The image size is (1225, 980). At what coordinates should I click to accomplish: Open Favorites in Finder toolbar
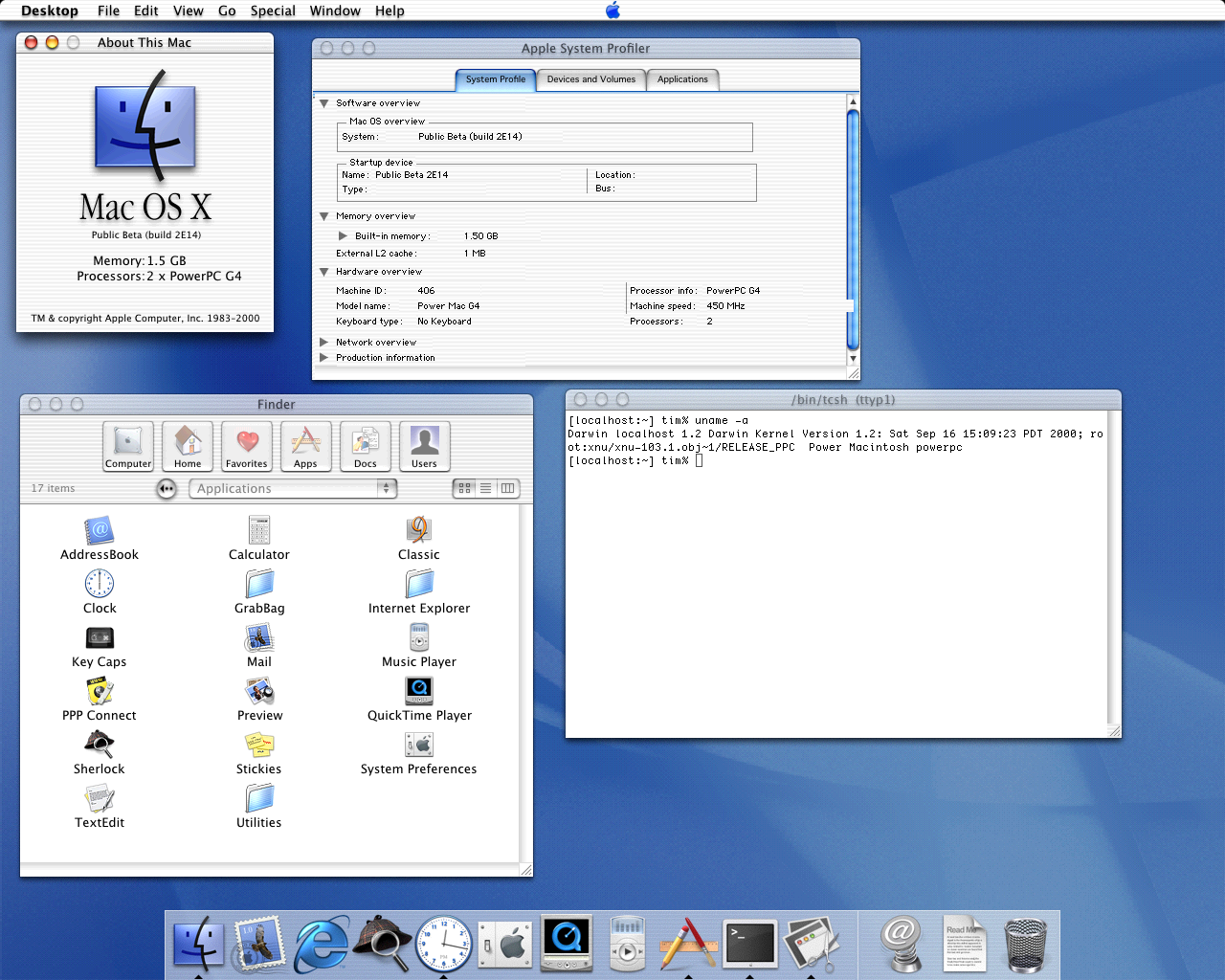click(247, 447)
